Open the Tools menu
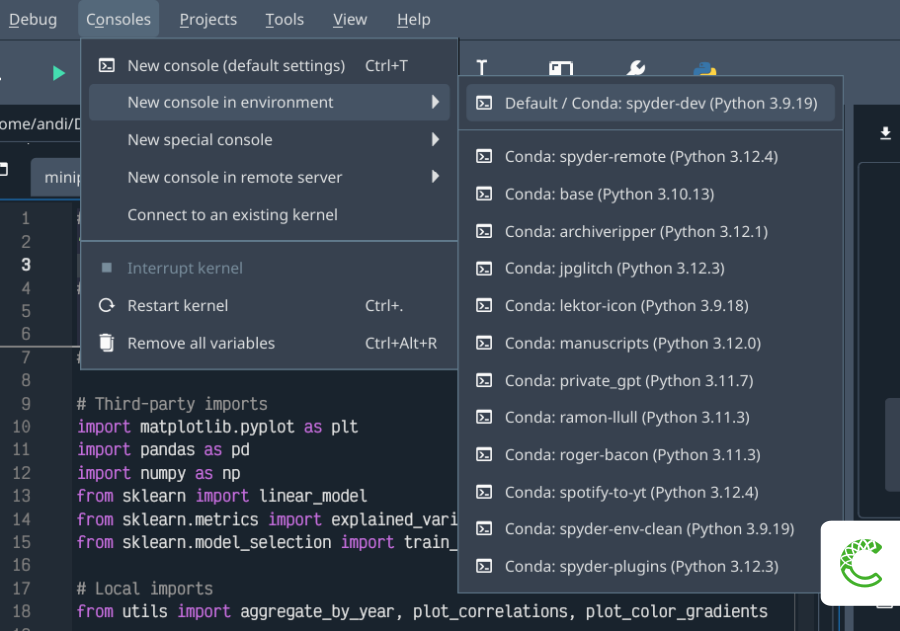The height and width of the screenshot is (631, 900). pyautogui.click(x=284, y=20)
